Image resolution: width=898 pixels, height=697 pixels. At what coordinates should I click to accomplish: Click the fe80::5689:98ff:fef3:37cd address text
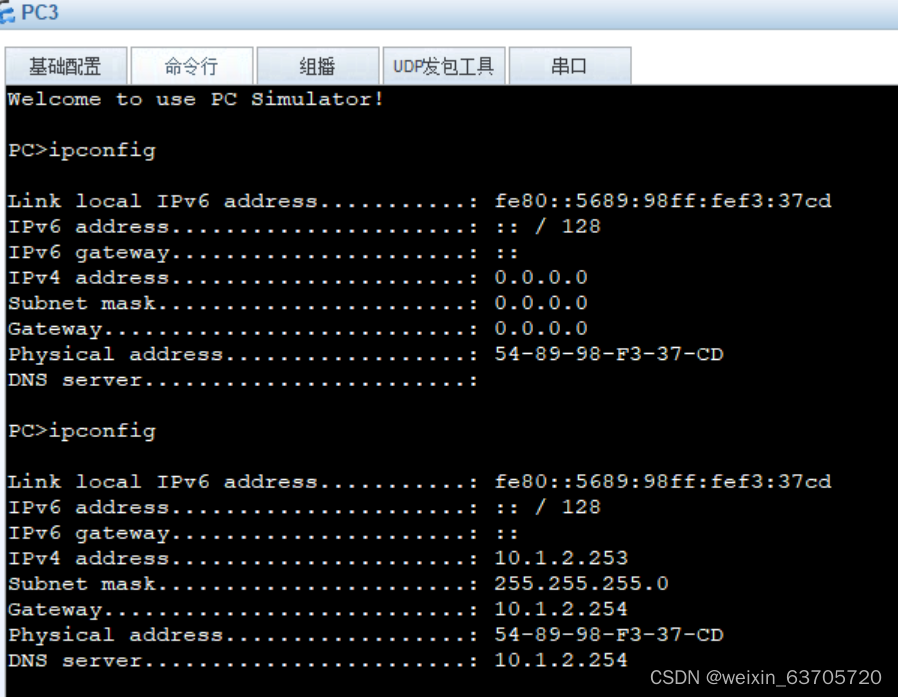point(663,481)
